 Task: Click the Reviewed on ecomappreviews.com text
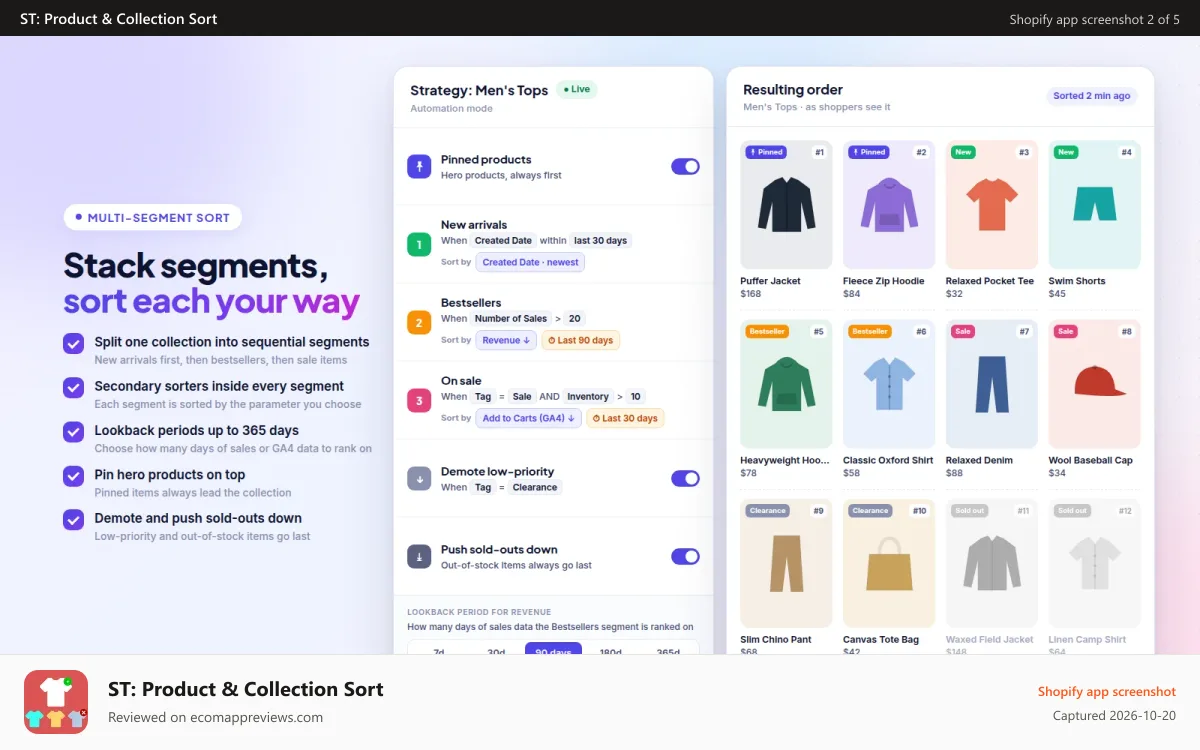[215, 717]
